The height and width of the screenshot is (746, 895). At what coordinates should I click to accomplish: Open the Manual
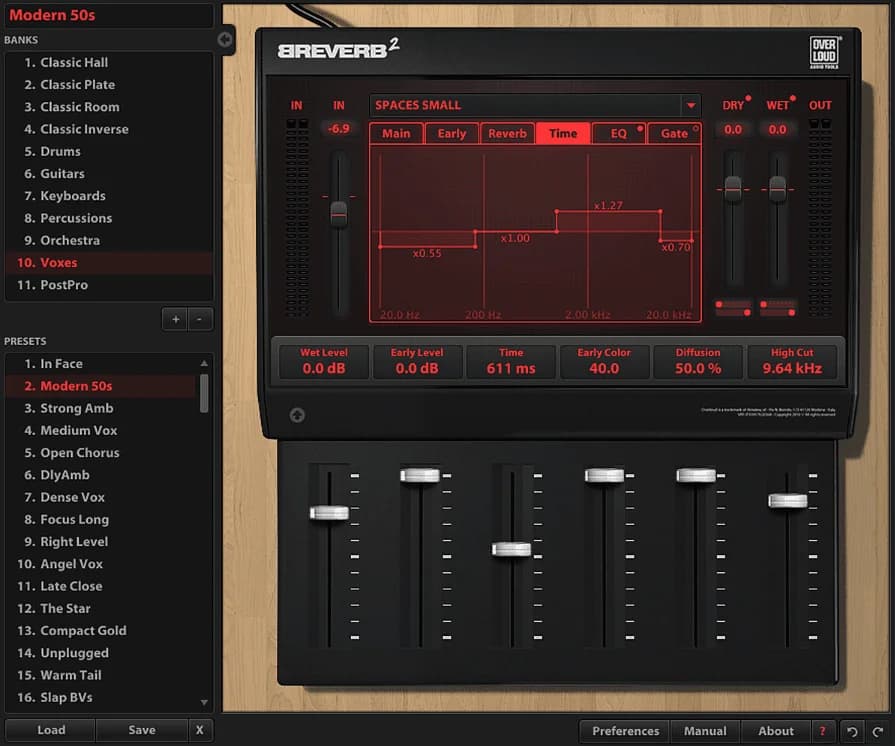(x=705, y=731)
